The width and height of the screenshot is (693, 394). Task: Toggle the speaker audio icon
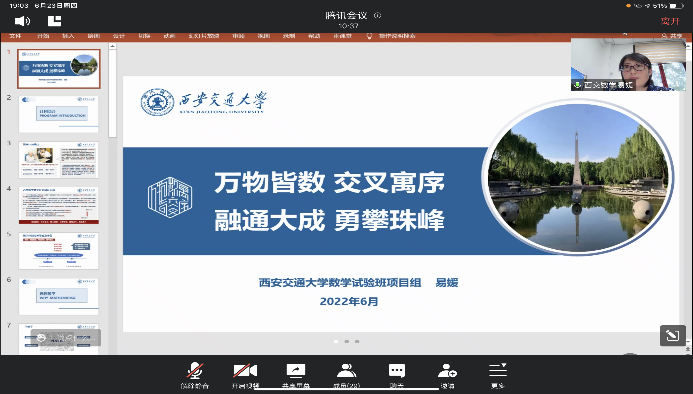22,21
